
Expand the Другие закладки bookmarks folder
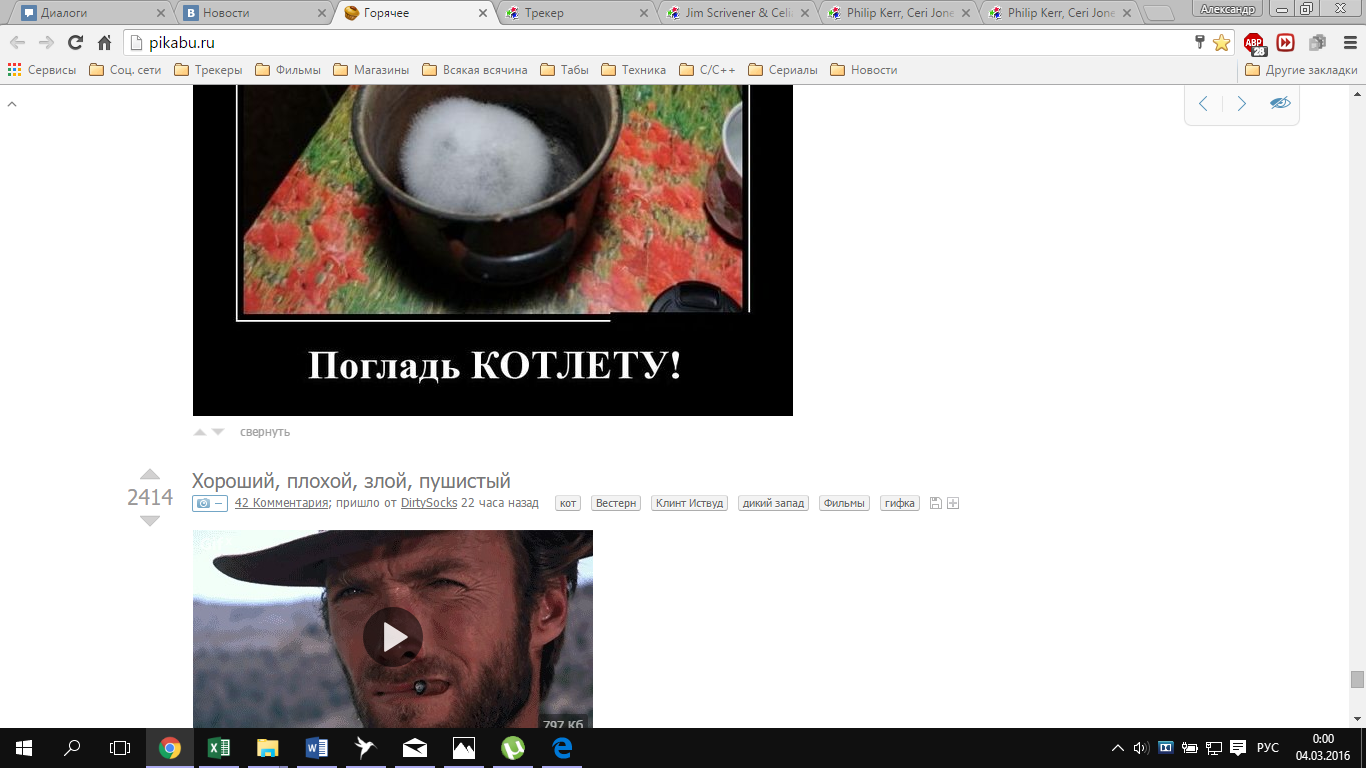1301,70
